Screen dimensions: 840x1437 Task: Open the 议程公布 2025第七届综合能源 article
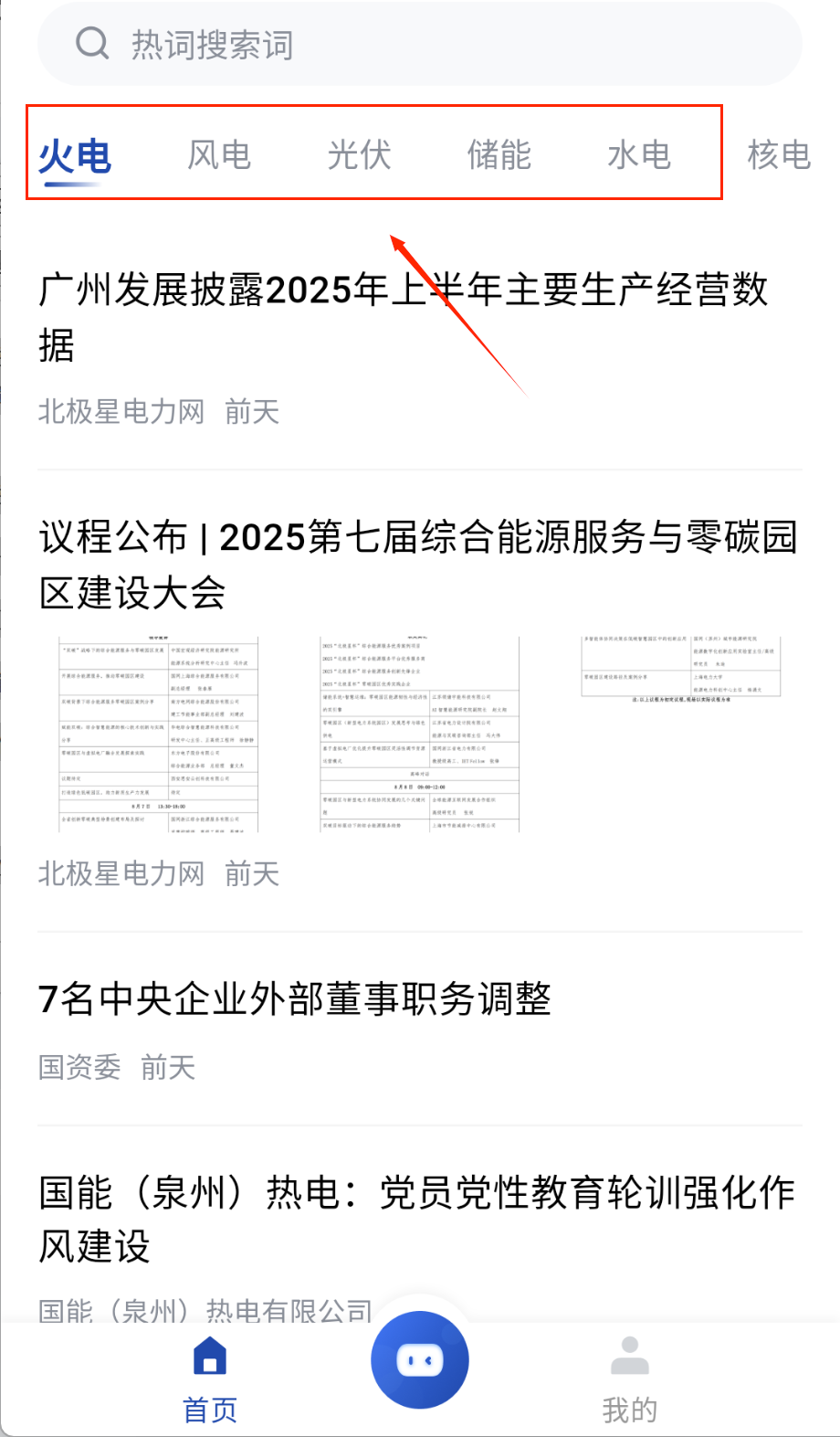[418, 564]
